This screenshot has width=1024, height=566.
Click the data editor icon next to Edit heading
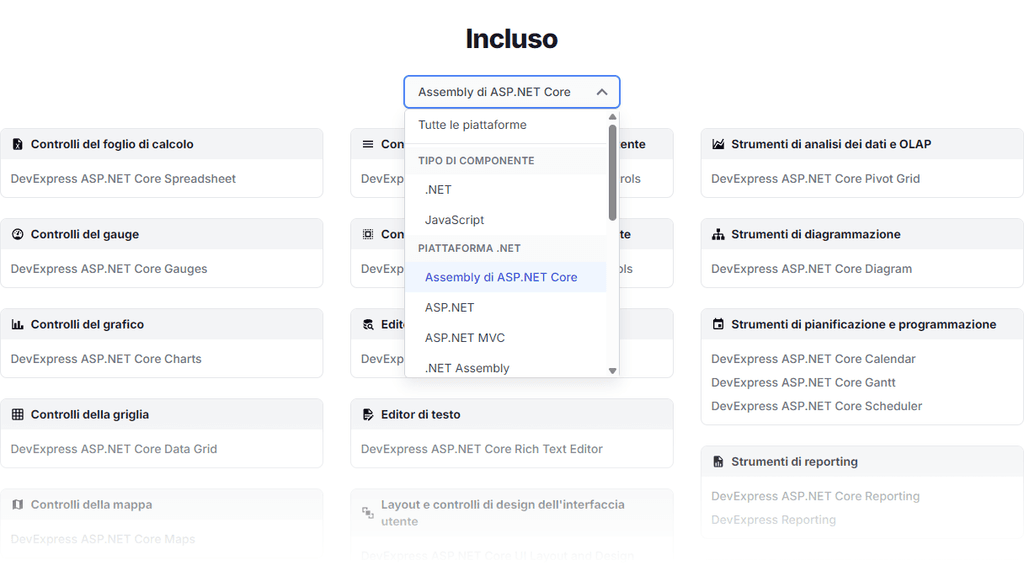pos(368,324)
